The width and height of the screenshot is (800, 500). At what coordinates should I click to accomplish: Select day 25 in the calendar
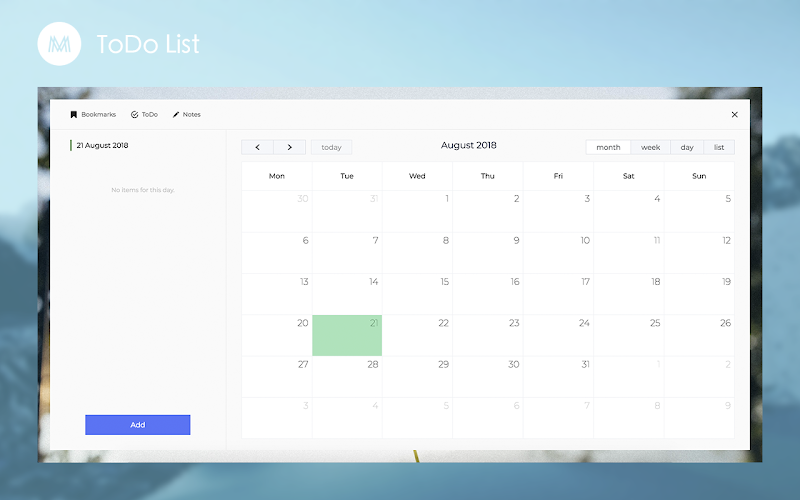[x=629, y=335]
